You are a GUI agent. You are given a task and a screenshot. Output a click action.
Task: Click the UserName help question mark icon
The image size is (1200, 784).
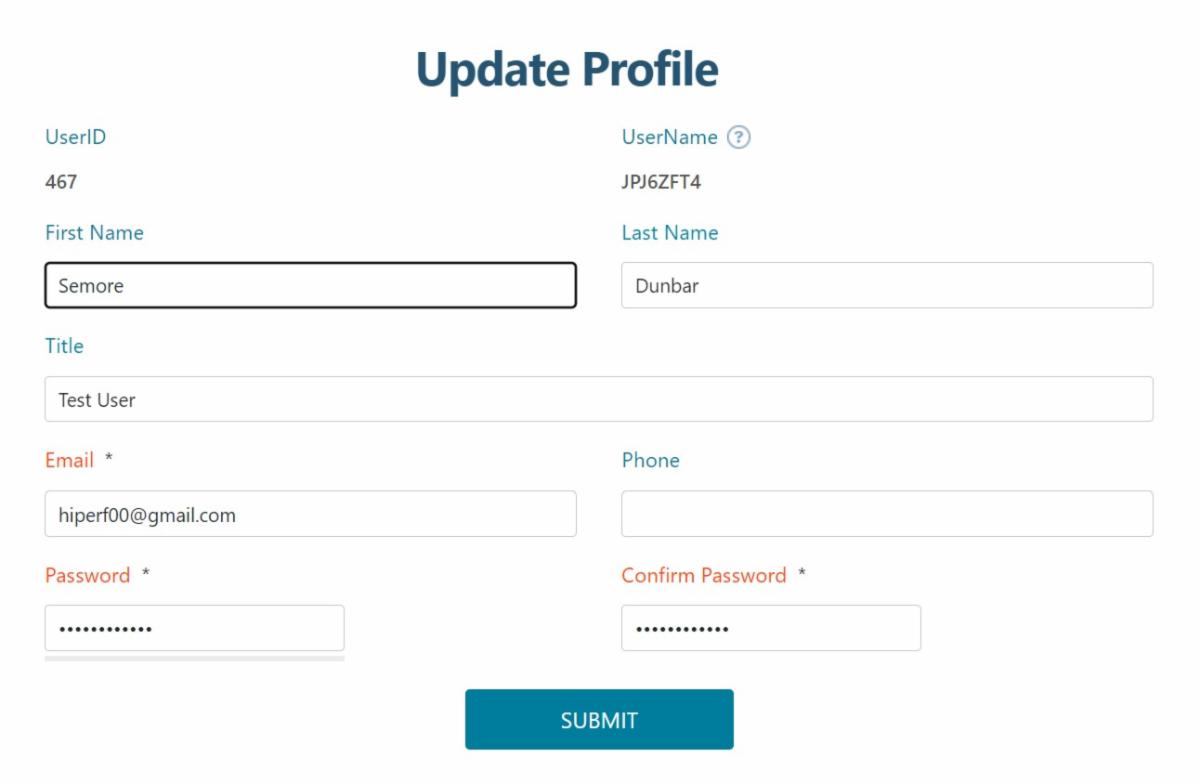pos(738,137)
